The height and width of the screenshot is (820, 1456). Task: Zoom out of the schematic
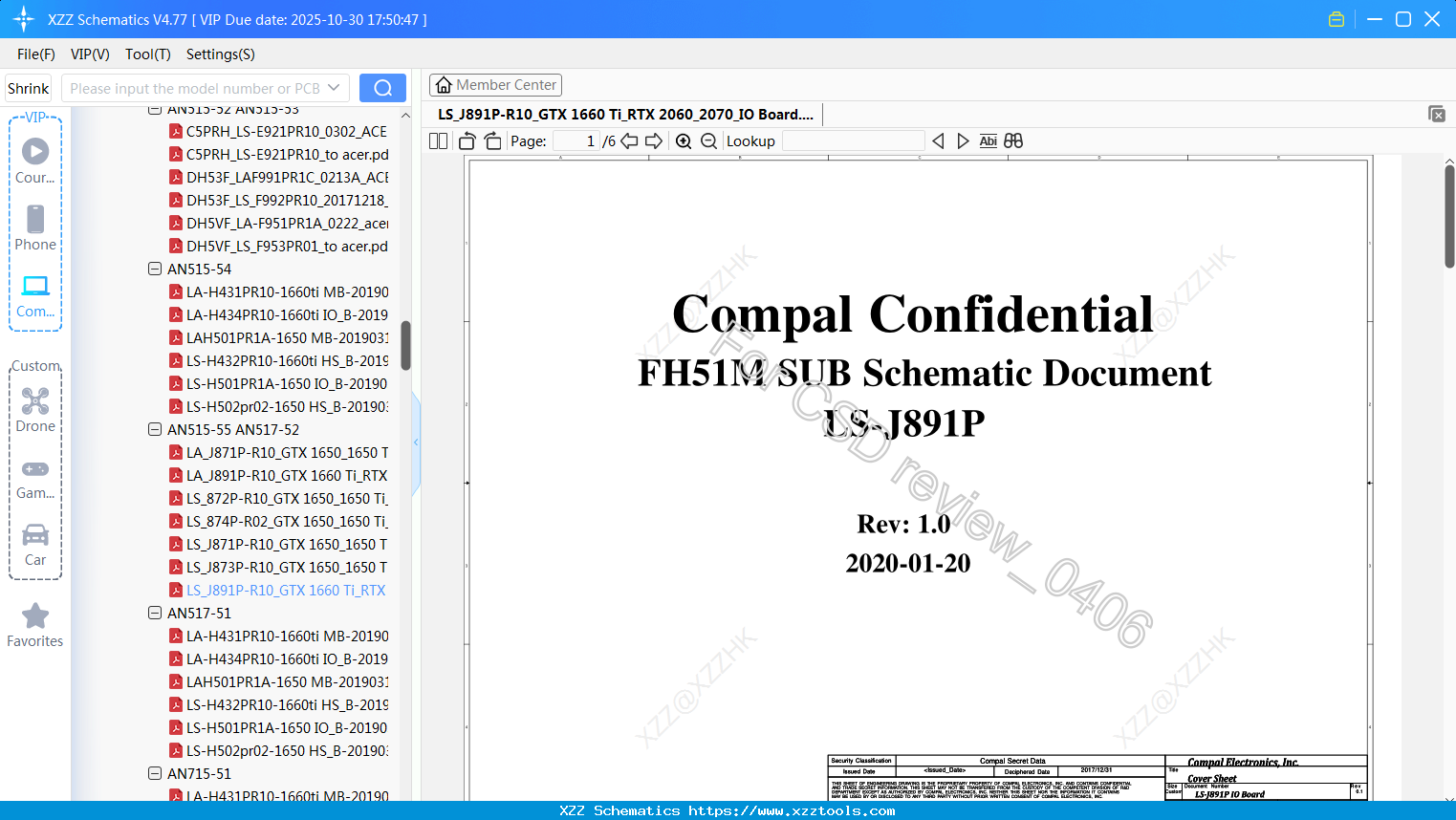point(708,141)
